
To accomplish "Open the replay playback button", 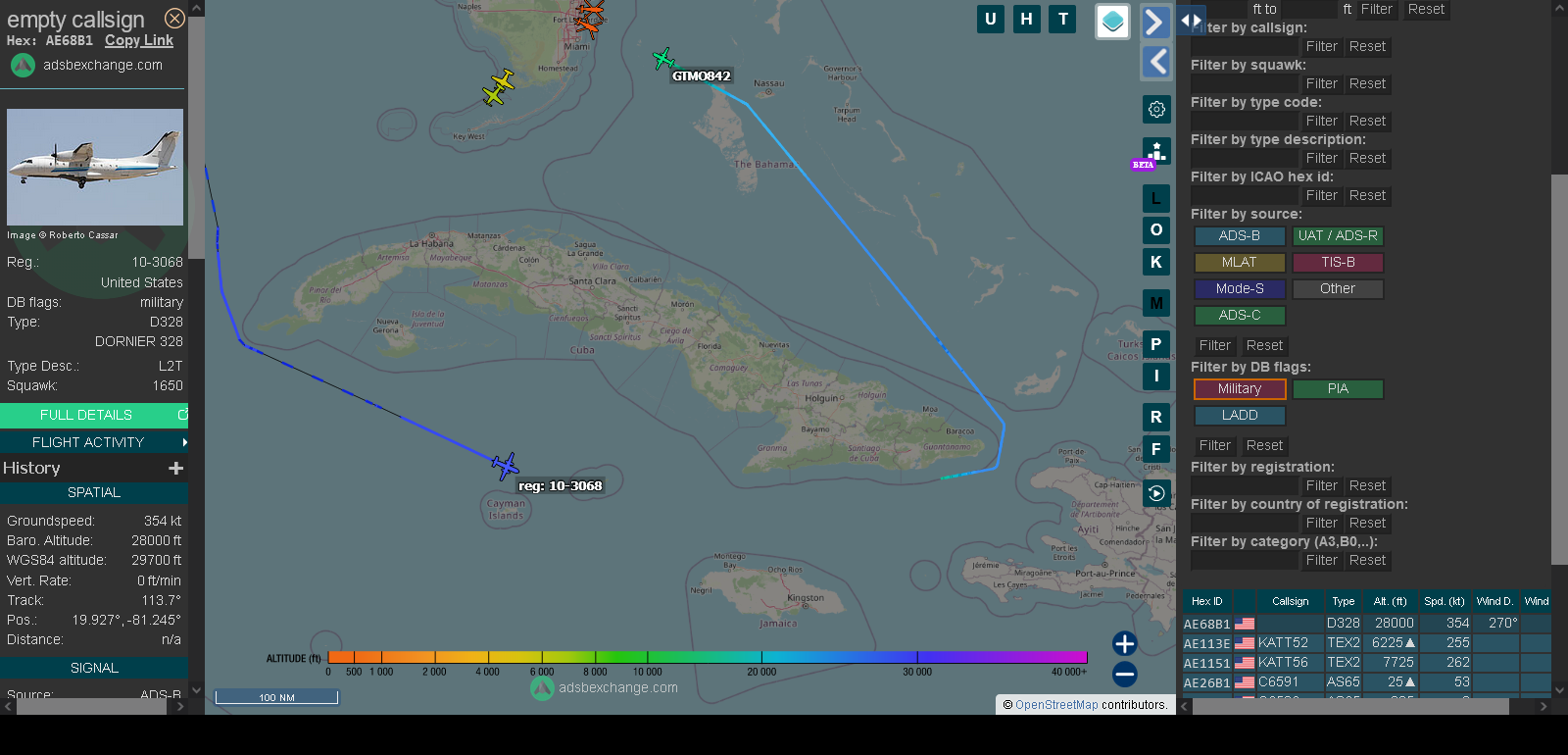I will (1156, 493).
